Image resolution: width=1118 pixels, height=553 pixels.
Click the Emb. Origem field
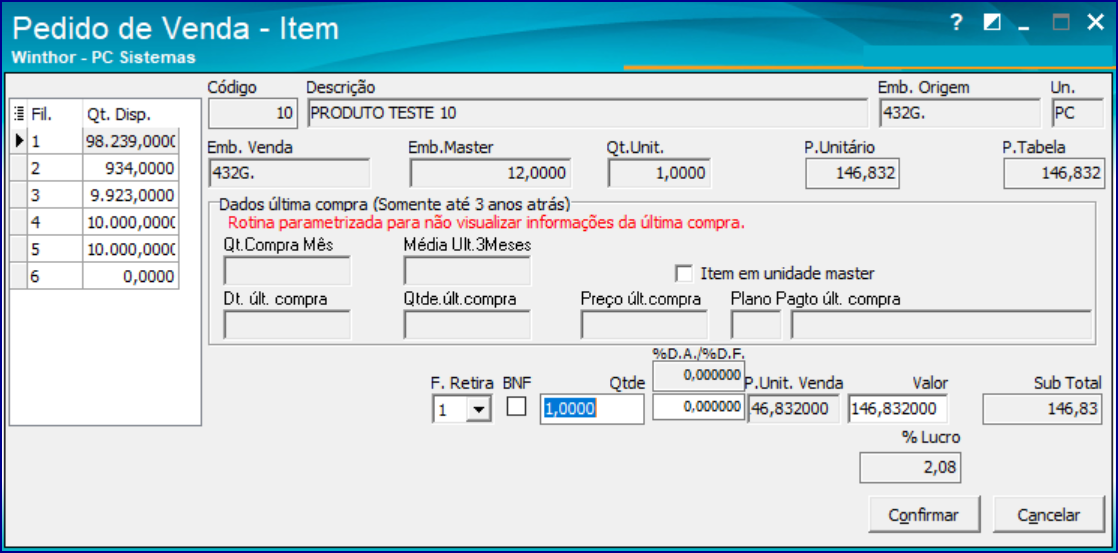959,113
